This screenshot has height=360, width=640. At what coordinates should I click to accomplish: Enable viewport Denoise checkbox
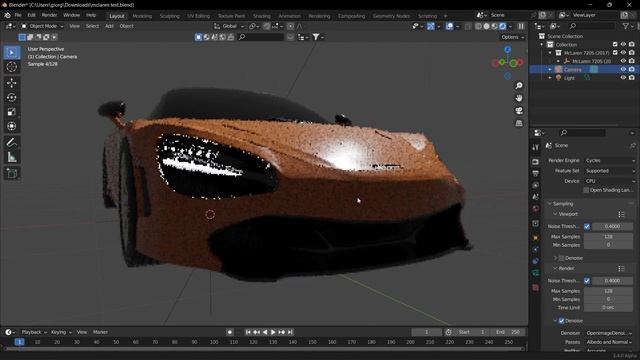coord(561,258)
